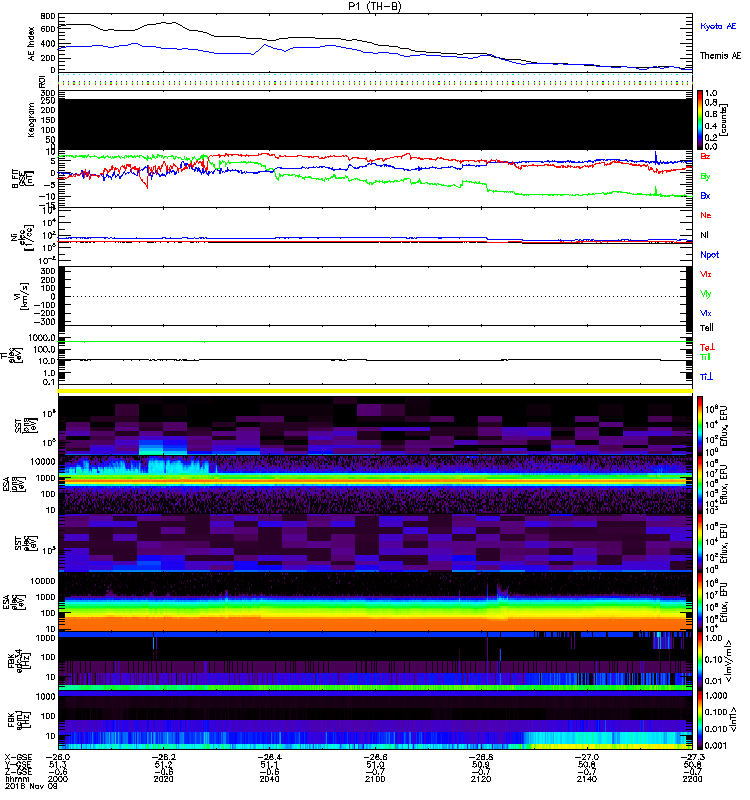Select the red Ne legend label
Viewport: 750px width, 800px height.
pos(705,215)
